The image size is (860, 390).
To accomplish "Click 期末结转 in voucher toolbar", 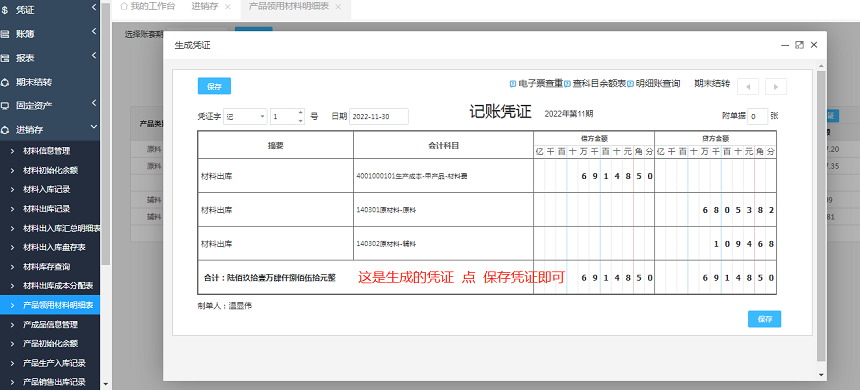I will (712, 84).
